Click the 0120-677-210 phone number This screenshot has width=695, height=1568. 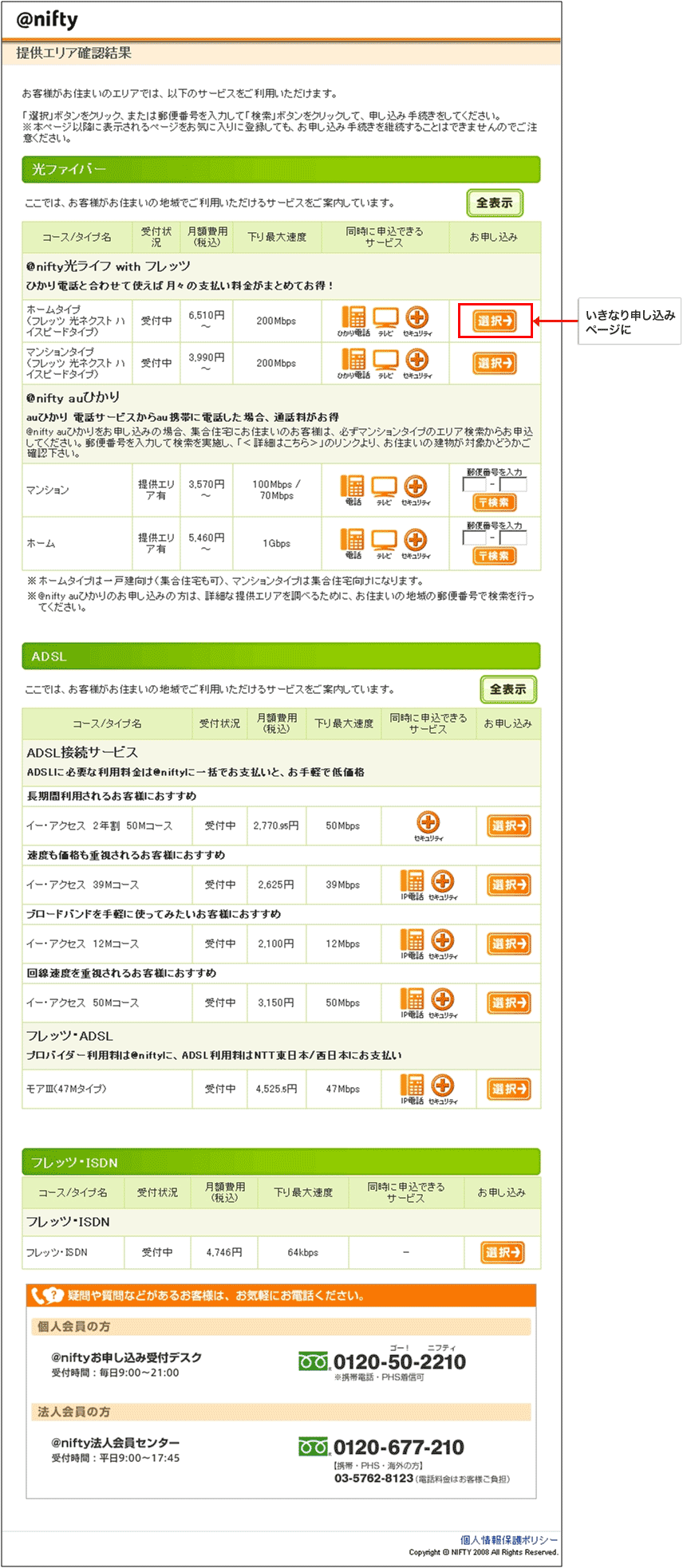pos(399,1448)
